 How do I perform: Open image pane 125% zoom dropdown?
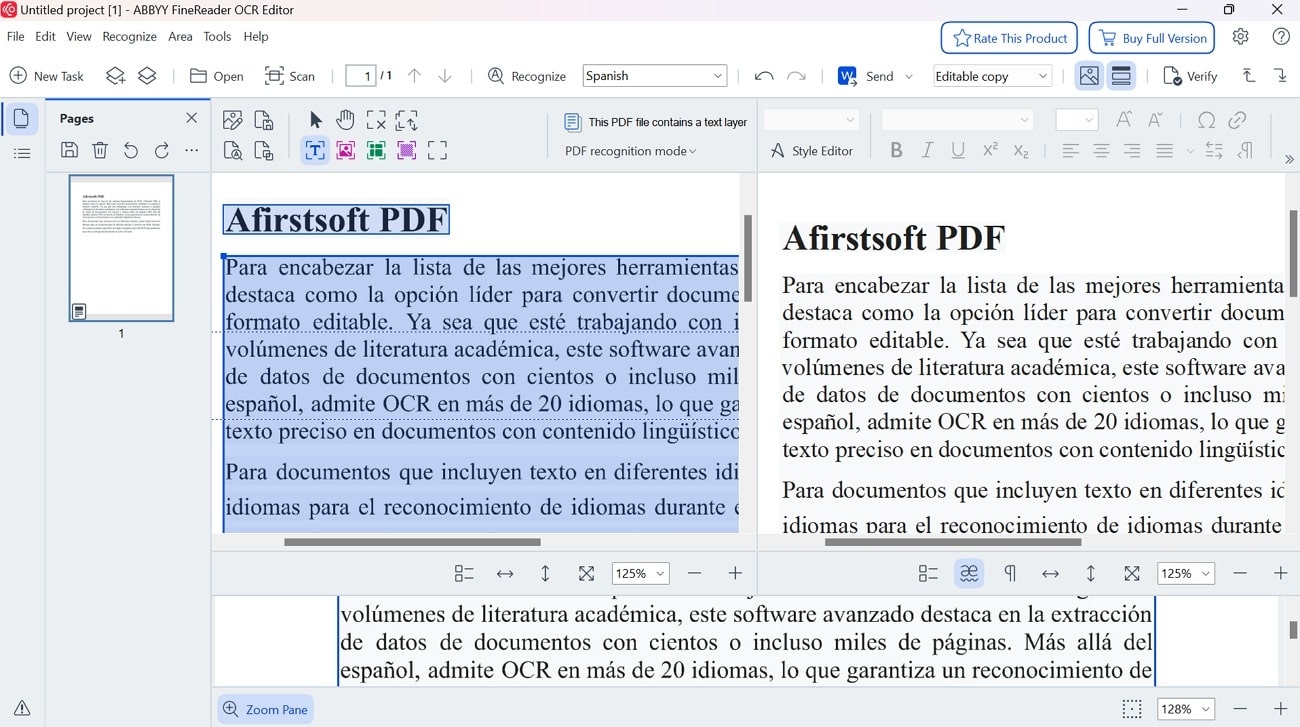640,573
